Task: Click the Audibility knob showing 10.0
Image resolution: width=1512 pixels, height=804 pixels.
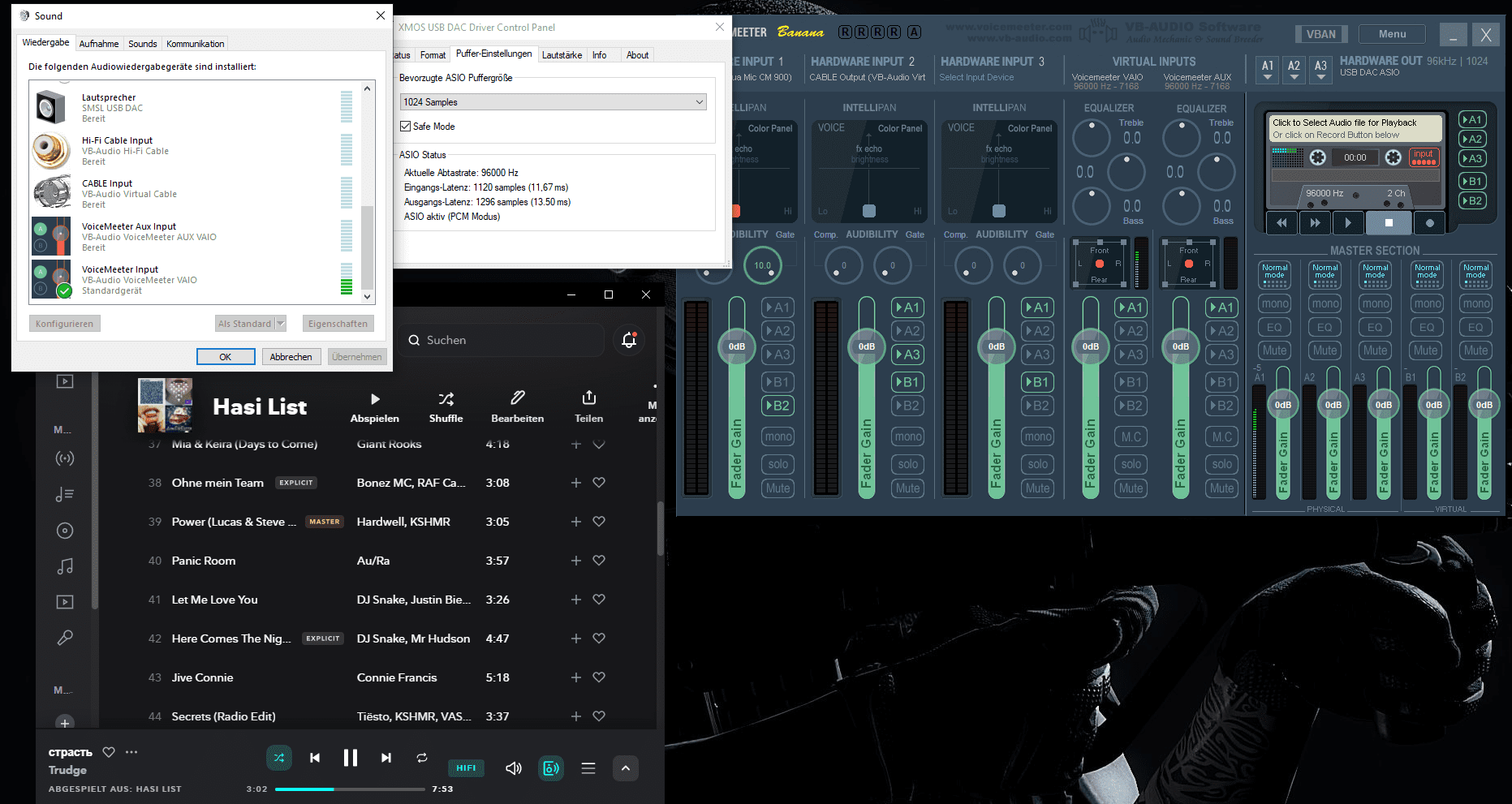Action: [763, 265]
